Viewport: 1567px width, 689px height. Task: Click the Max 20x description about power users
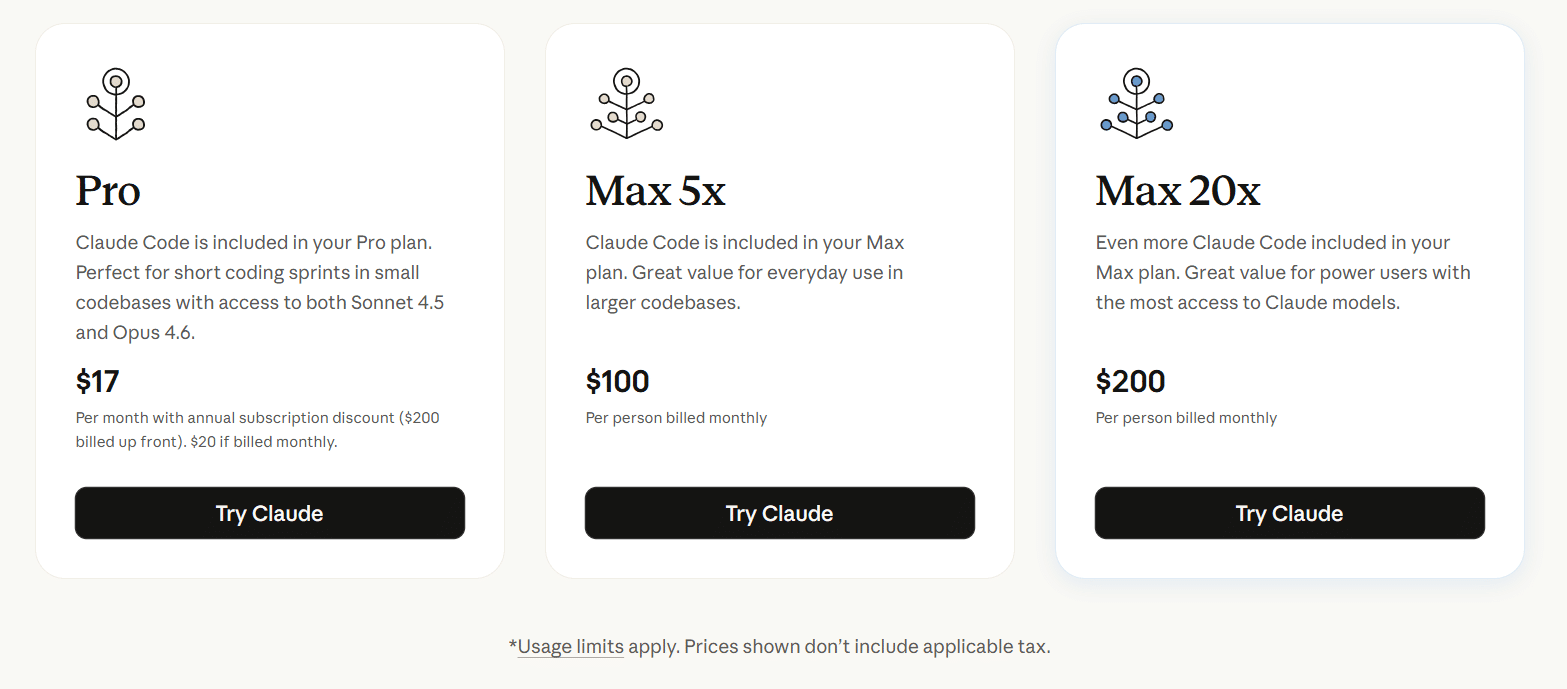1283,272
